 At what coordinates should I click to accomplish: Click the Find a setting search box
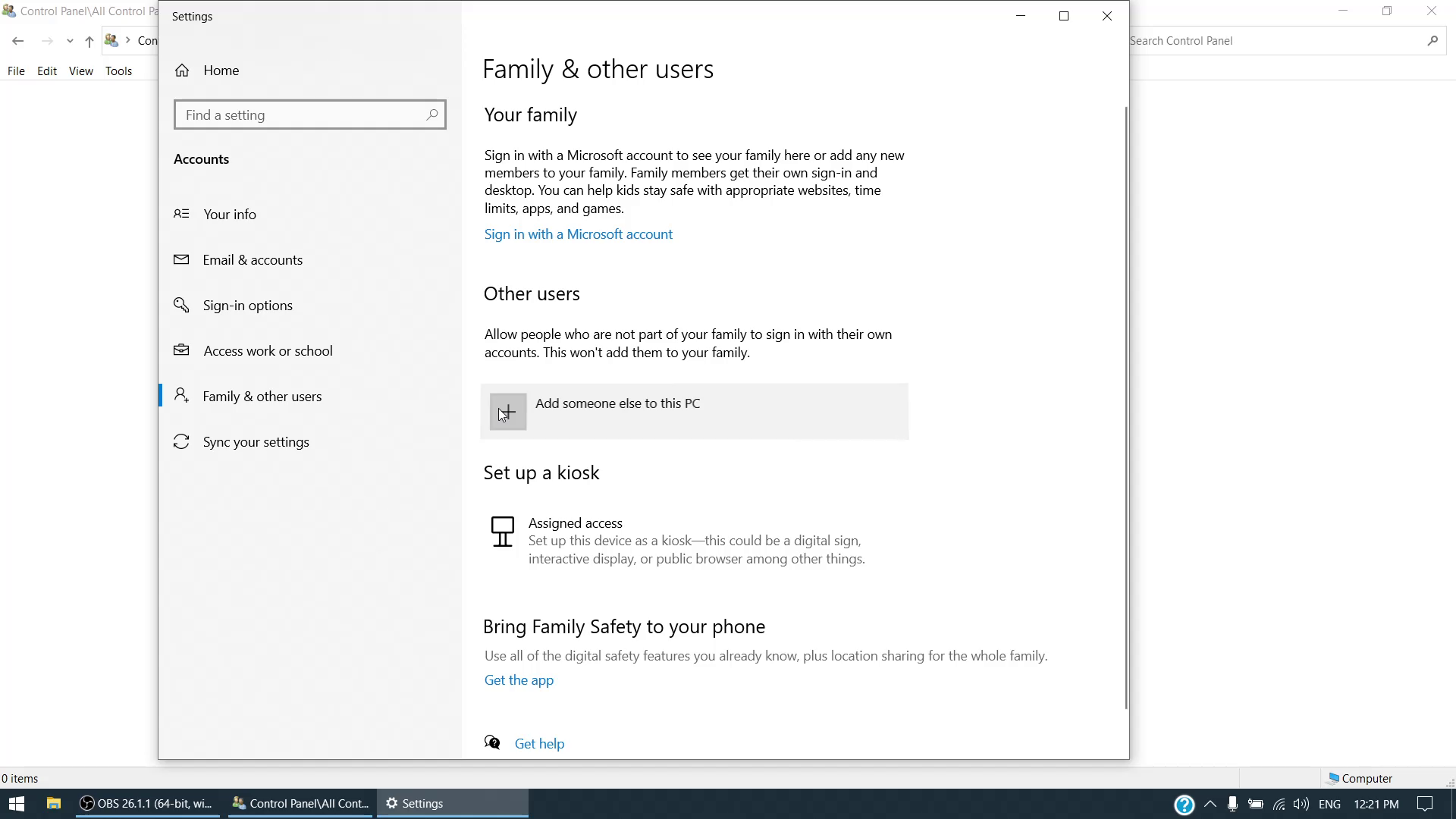tap(303, 115)
